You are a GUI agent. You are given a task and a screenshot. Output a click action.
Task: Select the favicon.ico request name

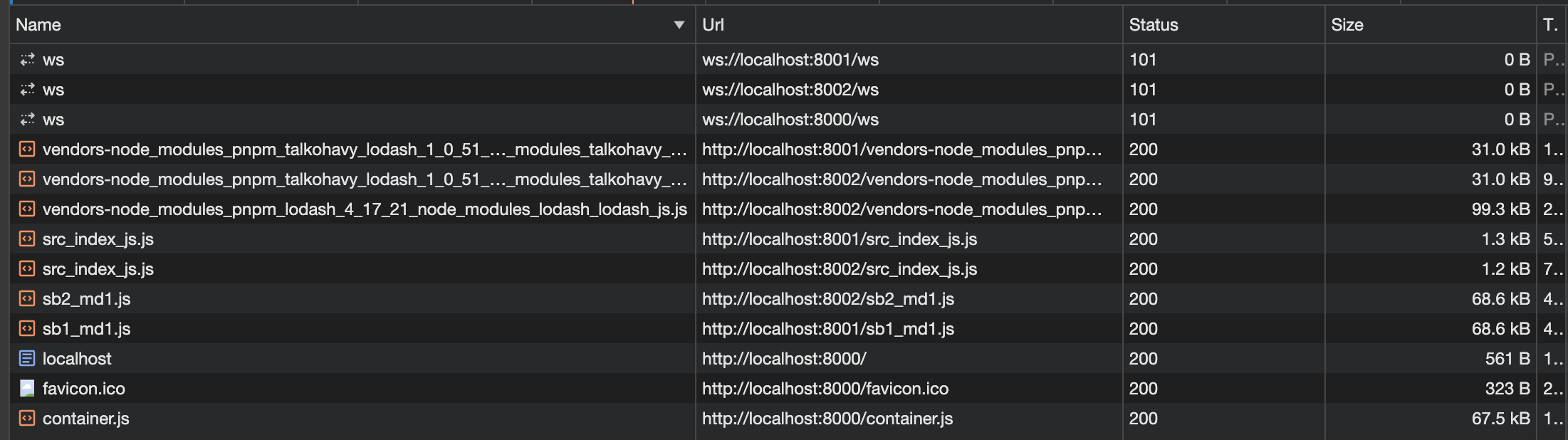pos(84,389)
